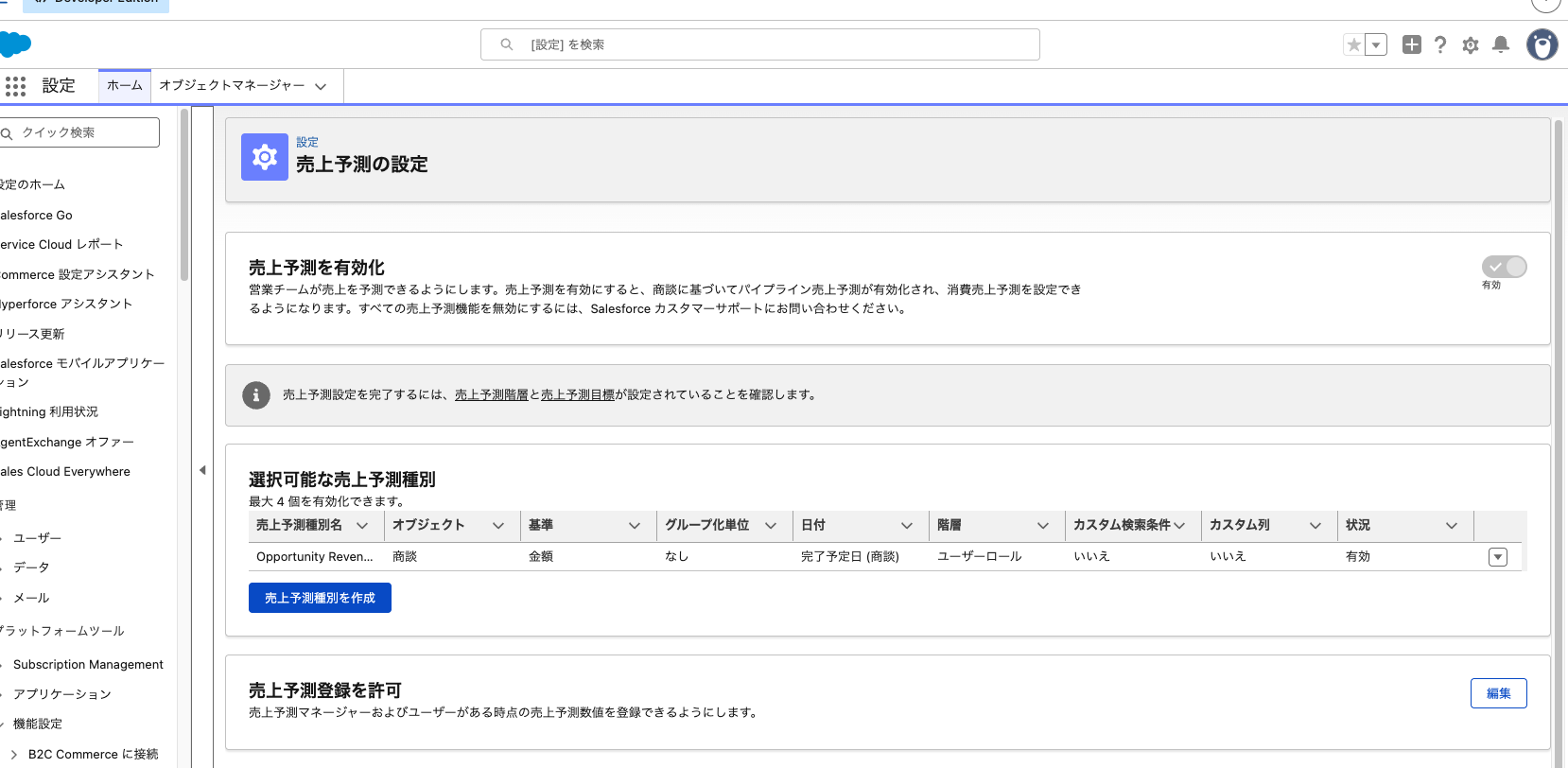
Task: Open the help question mark icon
Action: pos(1440,44)
